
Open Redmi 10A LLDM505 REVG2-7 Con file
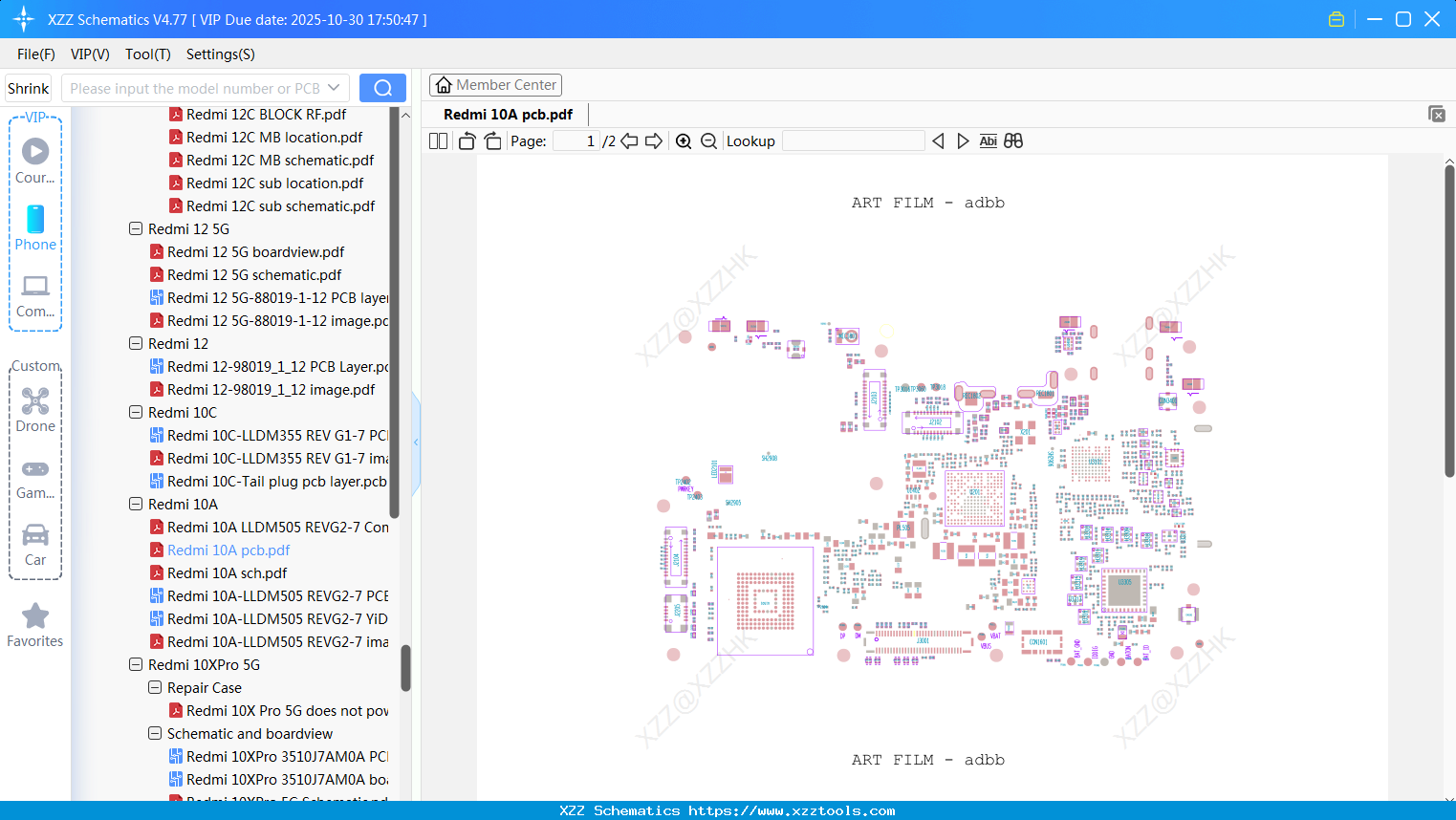pos(278,528)
